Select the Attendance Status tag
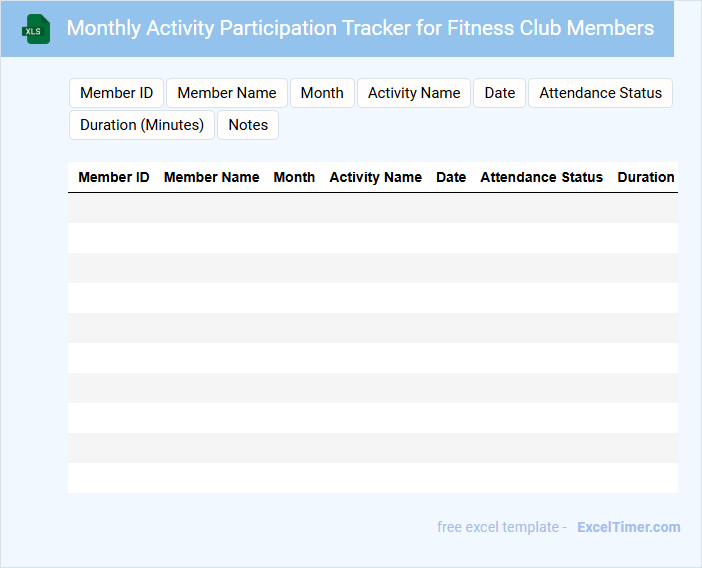Image resolution: width=702 pixels, height=568 pixels. [x=600, y=93]
